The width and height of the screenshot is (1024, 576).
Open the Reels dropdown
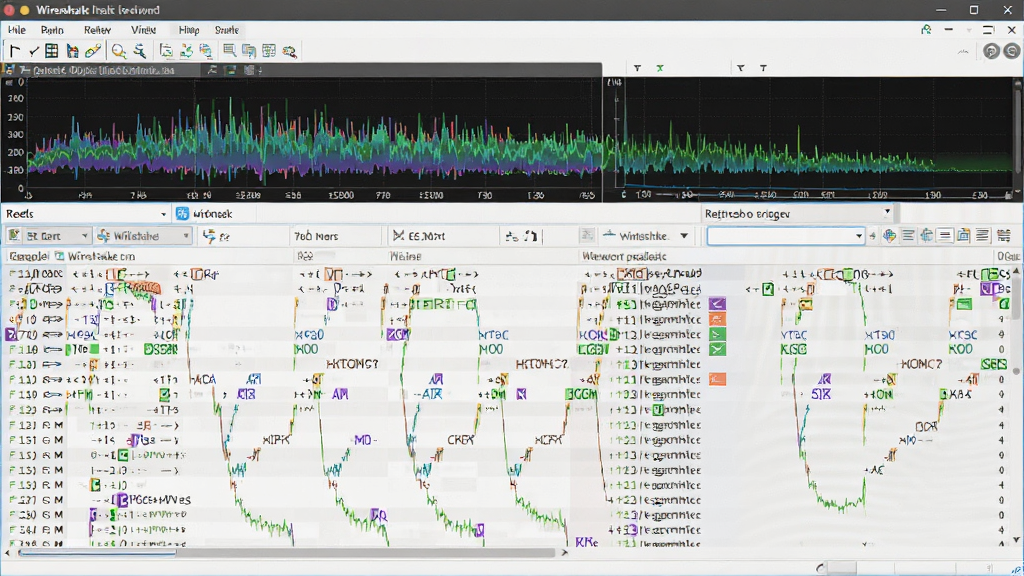pos(86,214)
